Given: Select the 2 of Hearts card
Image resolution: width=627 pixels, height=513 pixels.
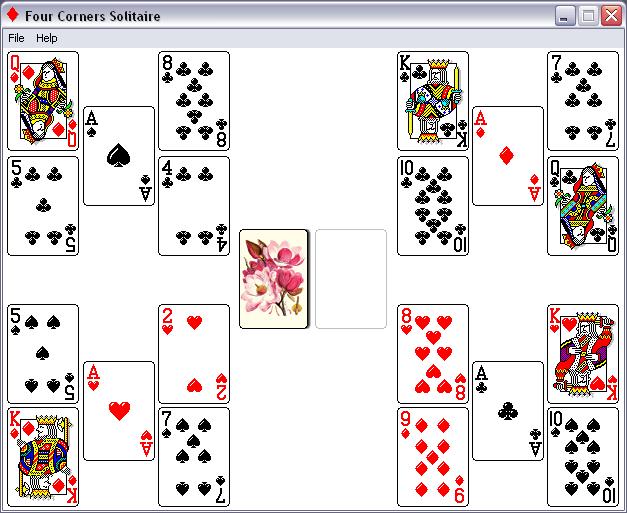Looking at the screenshot, I should coord(194,354).
